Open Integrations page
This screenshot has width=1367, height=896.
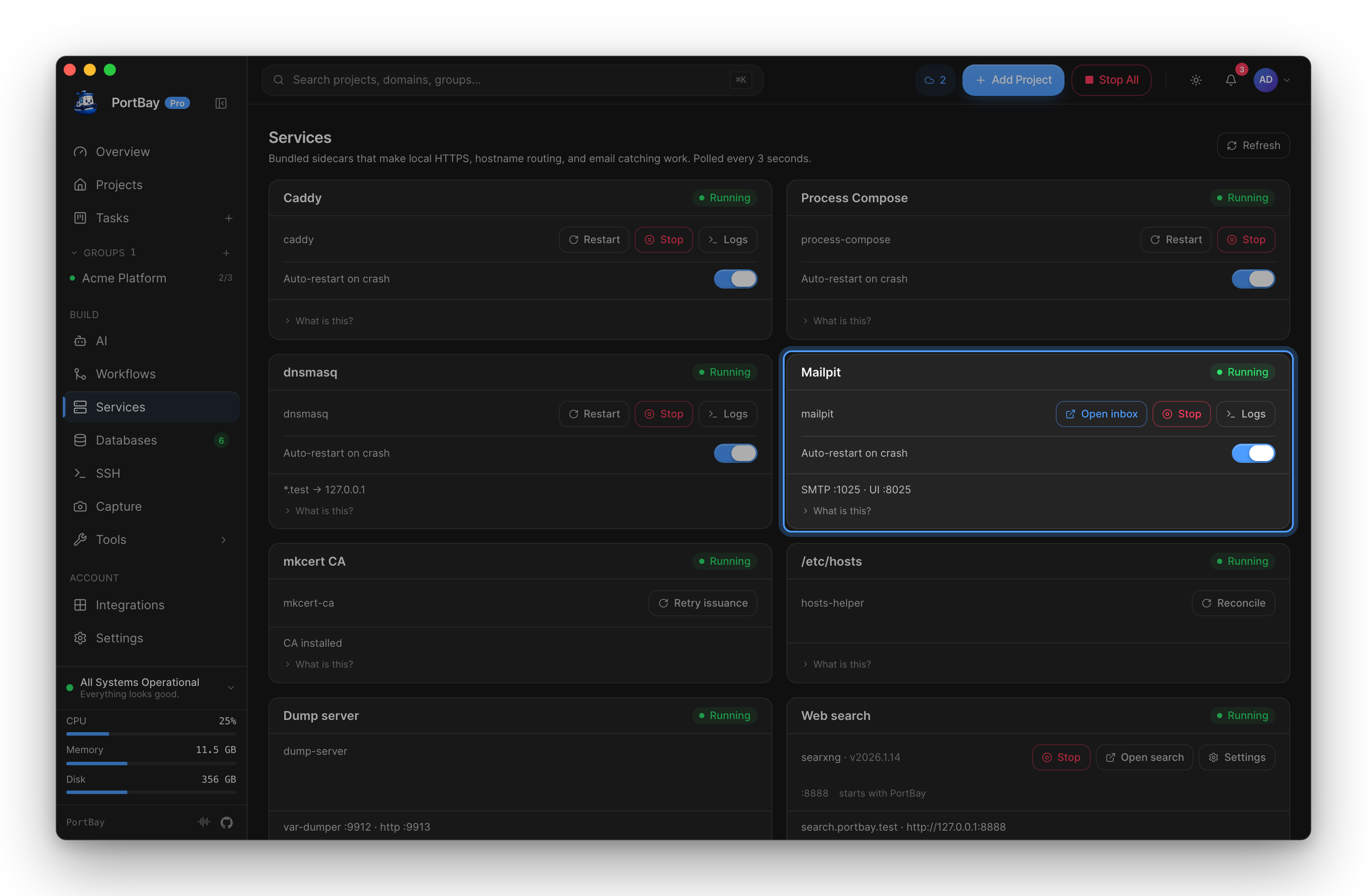coord(151,605)
